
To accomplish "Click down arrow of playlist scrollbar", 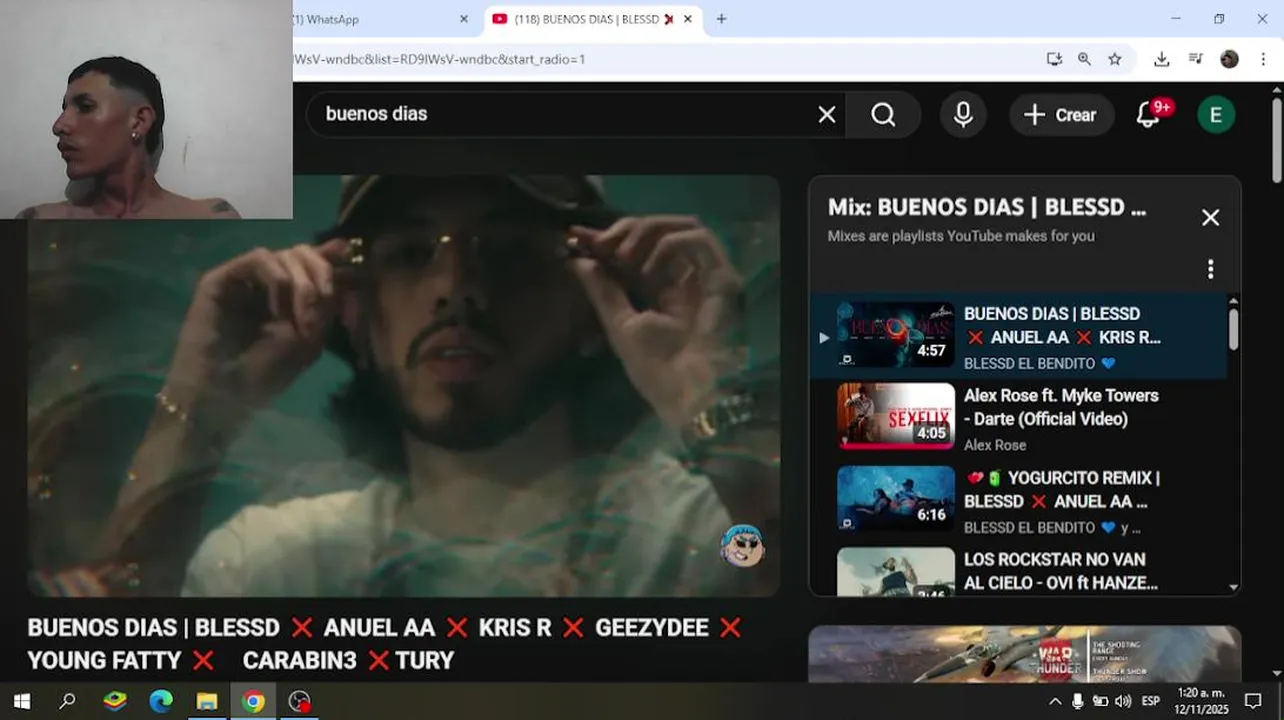I will [x=1233, y=588].
